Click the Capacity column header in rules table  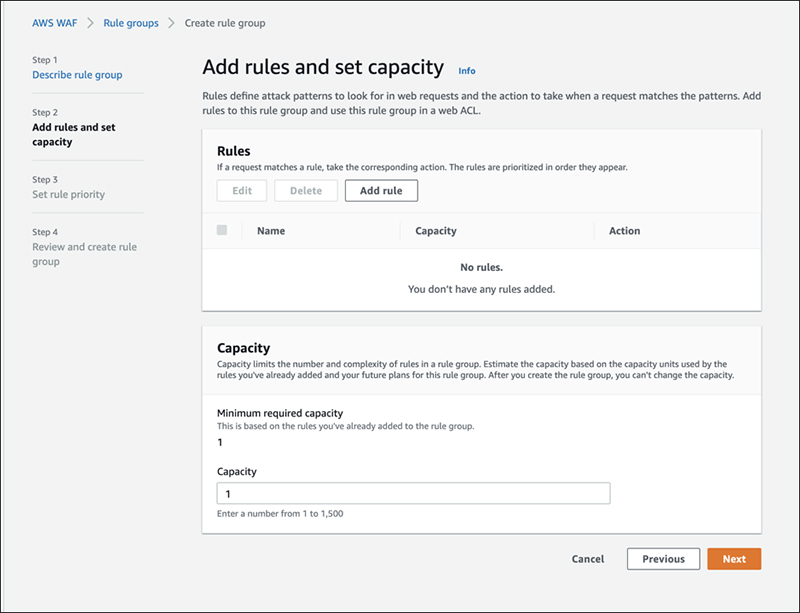pos(435,231)
